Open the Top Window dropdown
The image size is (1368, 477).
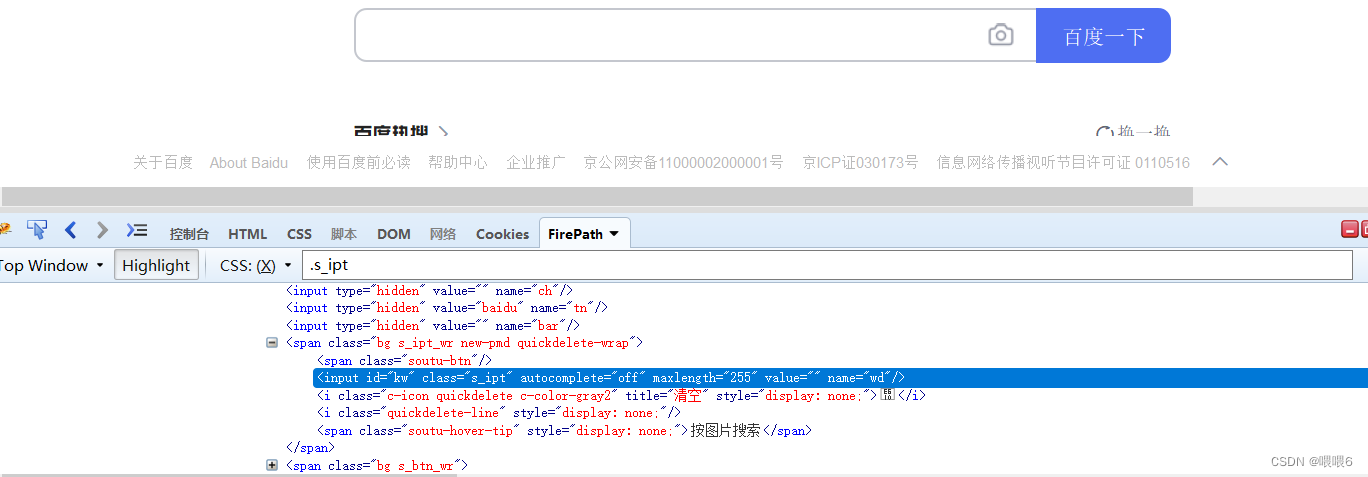tap(51, 265)
